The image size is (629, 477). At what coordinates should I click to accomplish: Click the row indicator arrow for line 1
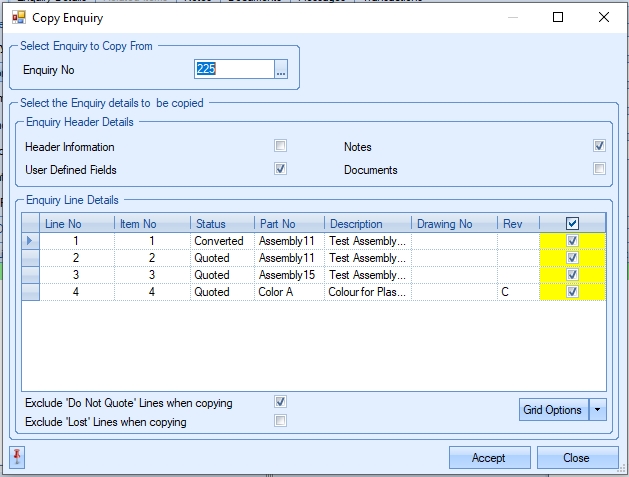pyautogui.click(x=28, y=241)
